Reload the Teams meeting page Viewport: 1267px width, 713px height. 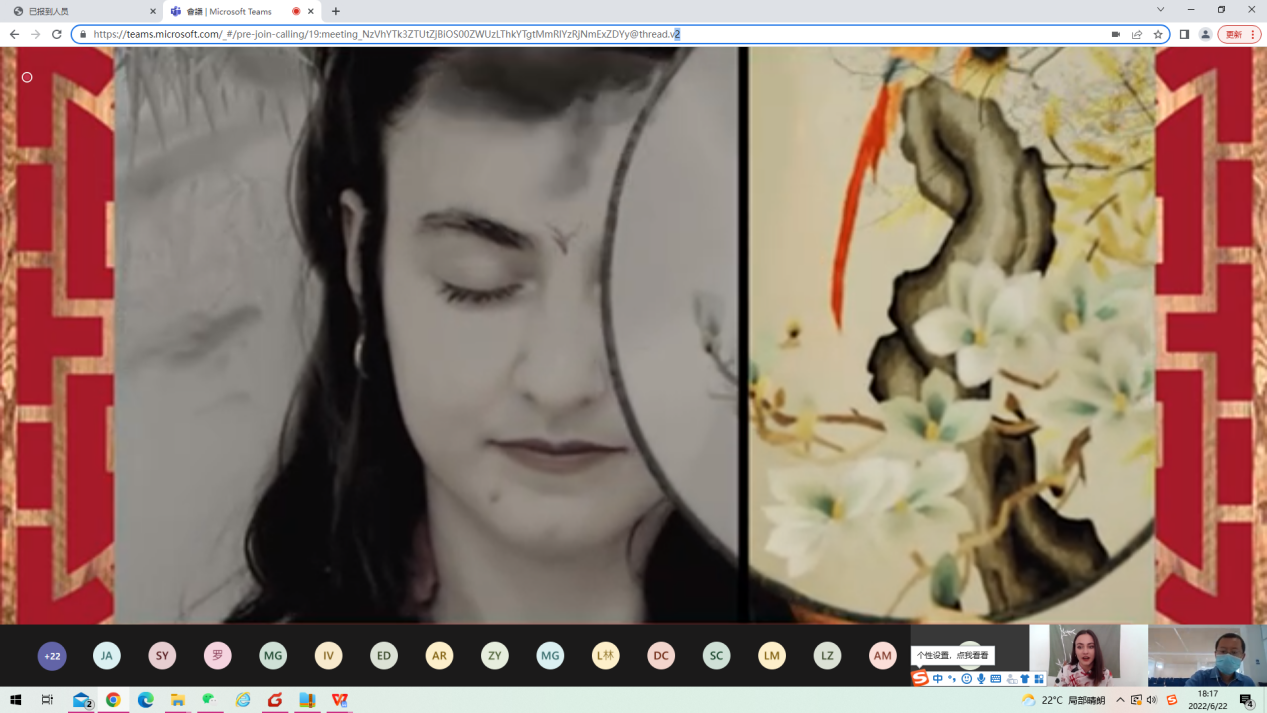pyautogui.click(x=57, y=34)
